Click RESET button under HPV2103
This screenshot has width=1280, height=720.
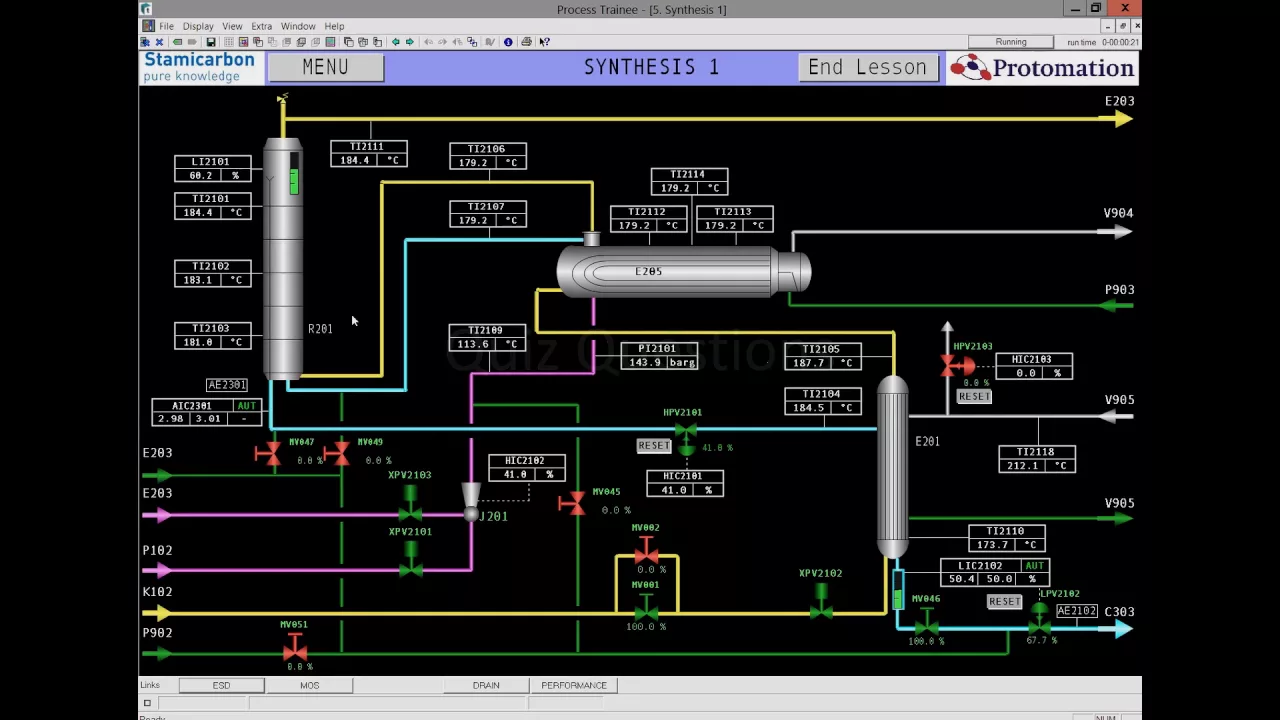coord(973,397)
